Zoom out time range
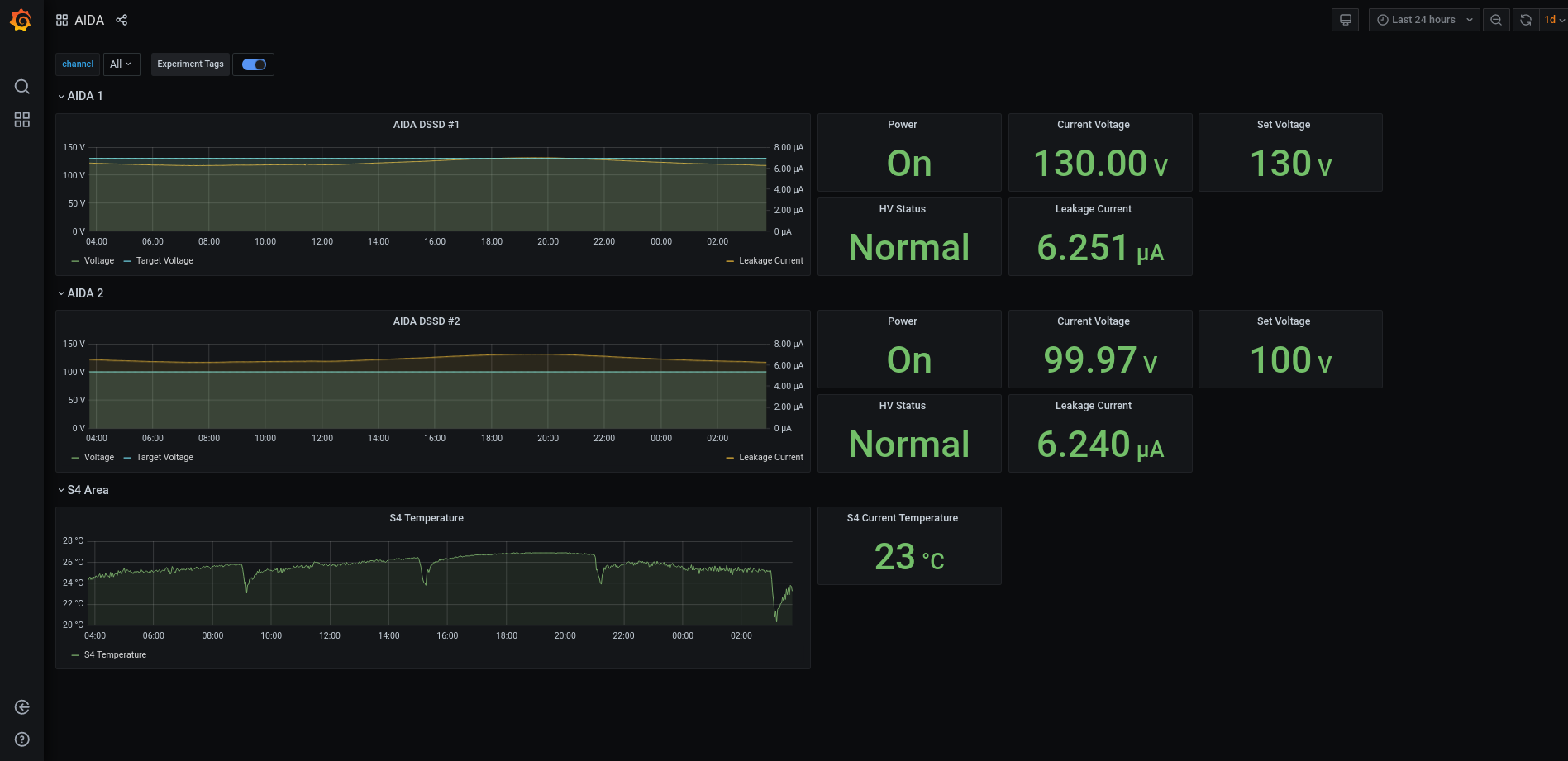The height and width of the screenshot is (761, 1568). (x=1496, y=20)
